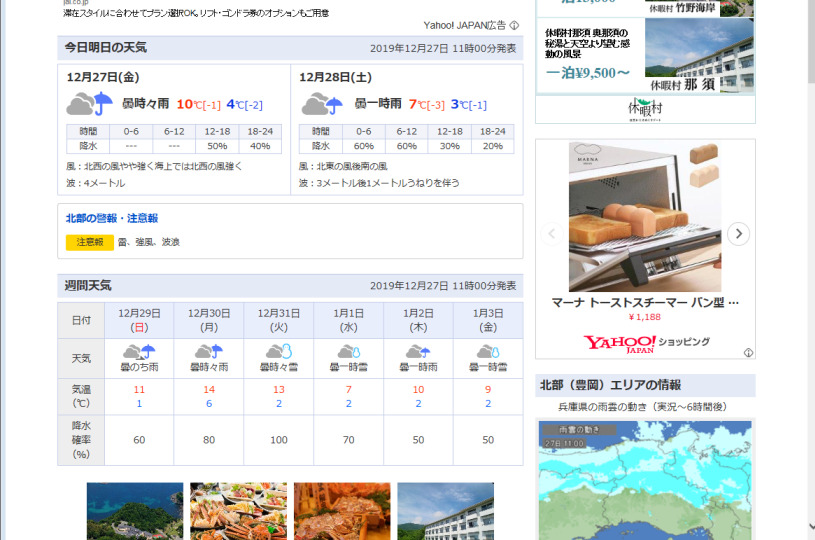This screenshot has height=540, width=815.
Task: Open マーナ トーストスチーマー product link
Action: coord(645,302)
